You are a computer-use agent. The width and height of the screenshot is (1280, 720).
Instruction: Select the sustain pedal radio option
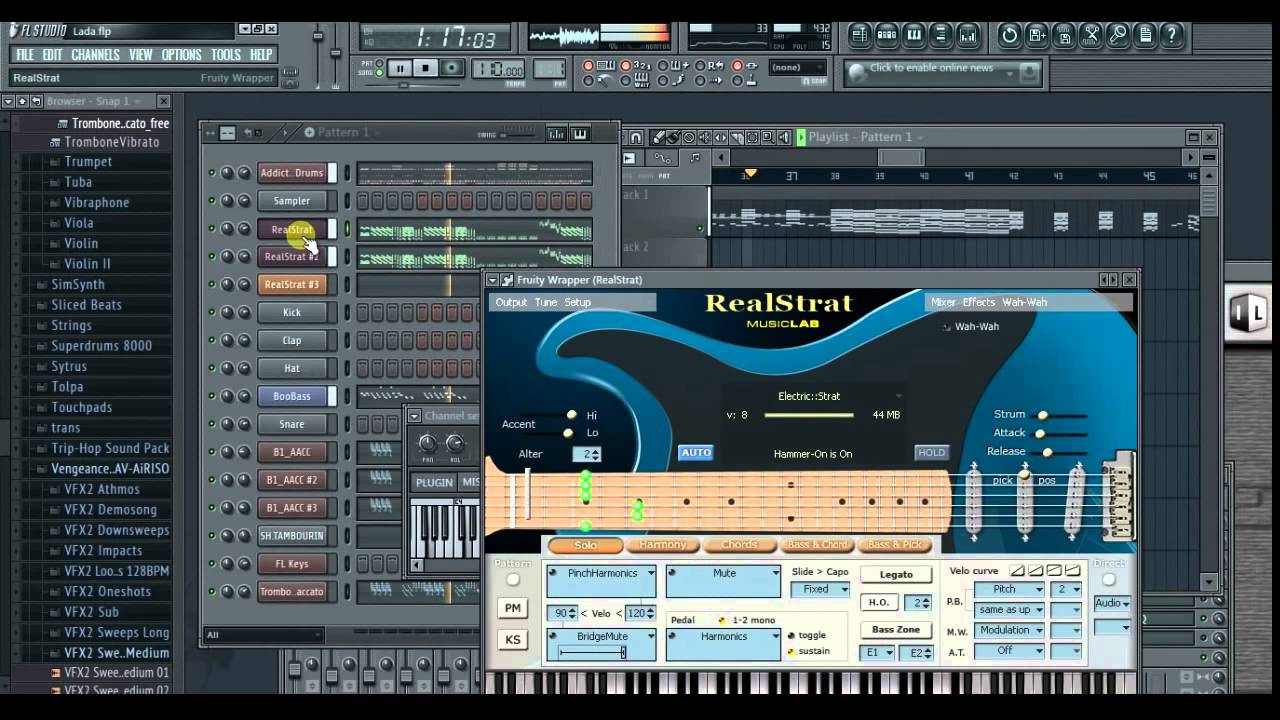791,652
